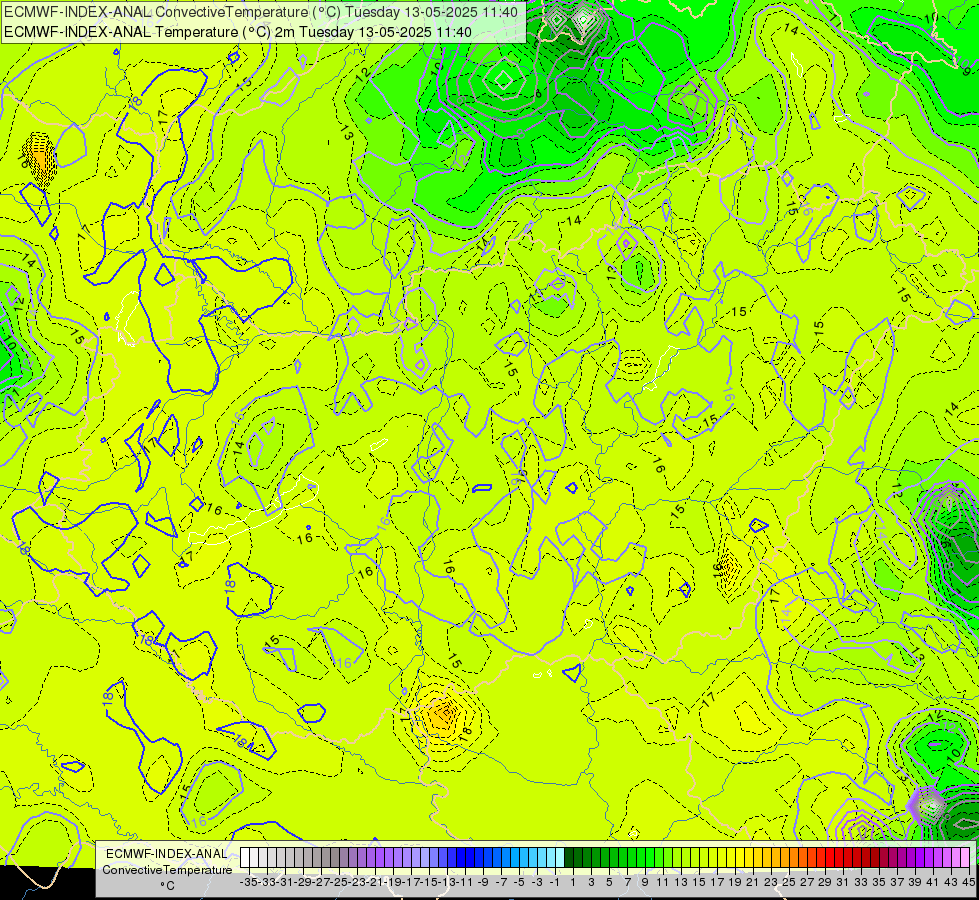Click the '21' value on the legend scale

[753, 882]
